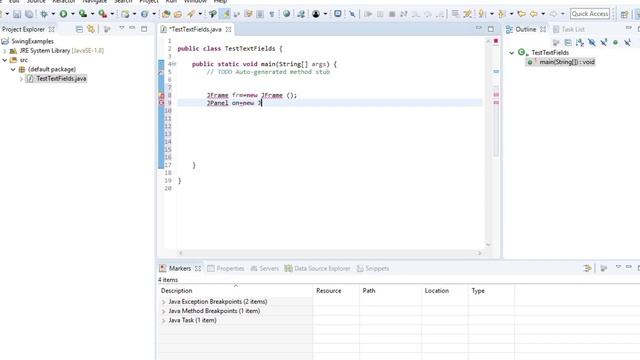Open the Data Source Explorer tab
The height and width of the screenshot is (360, 640).
[x=318, y=269]
